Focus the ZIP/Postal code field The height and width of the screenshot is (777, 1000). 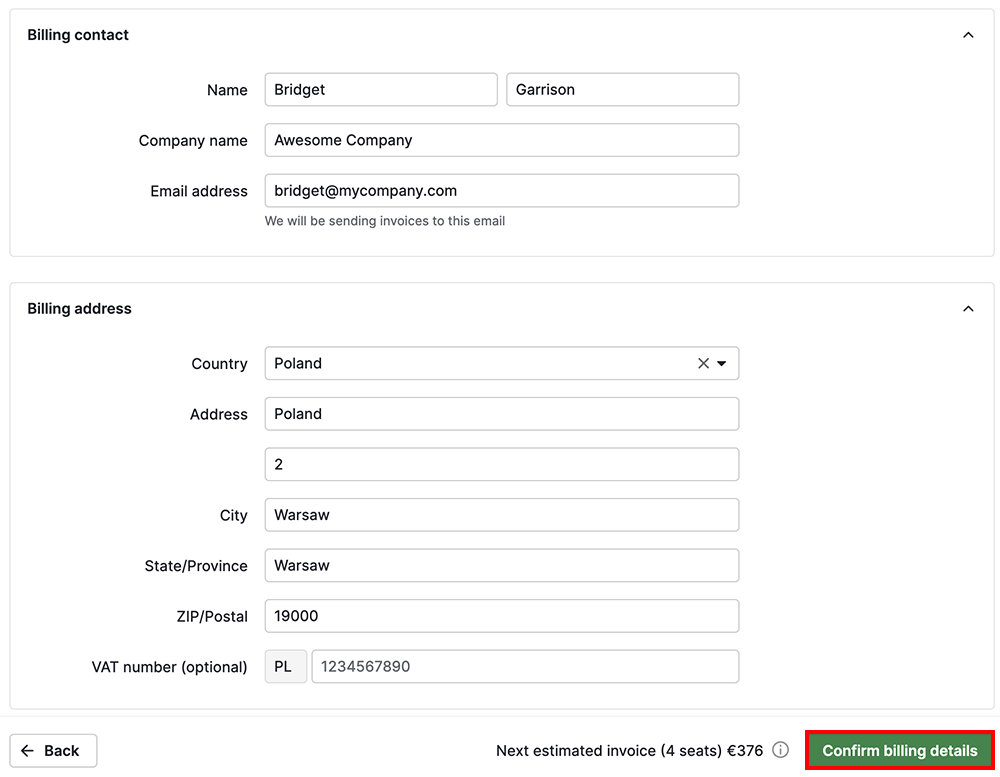[501, 616]
